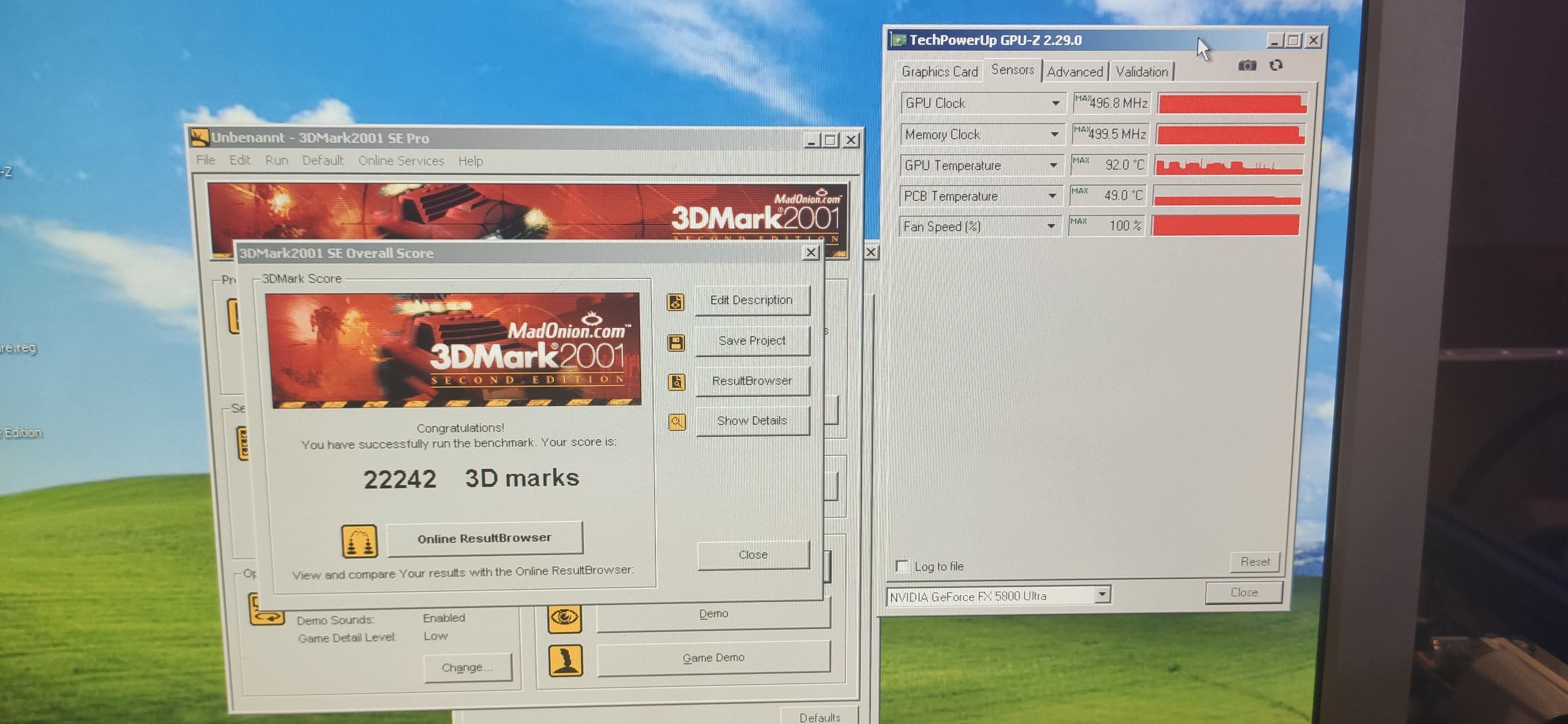The width and height of the screenshot is (1568, 724).
Task: Click the GPU Temperature history graph
Action: (x=1229, y=166)
